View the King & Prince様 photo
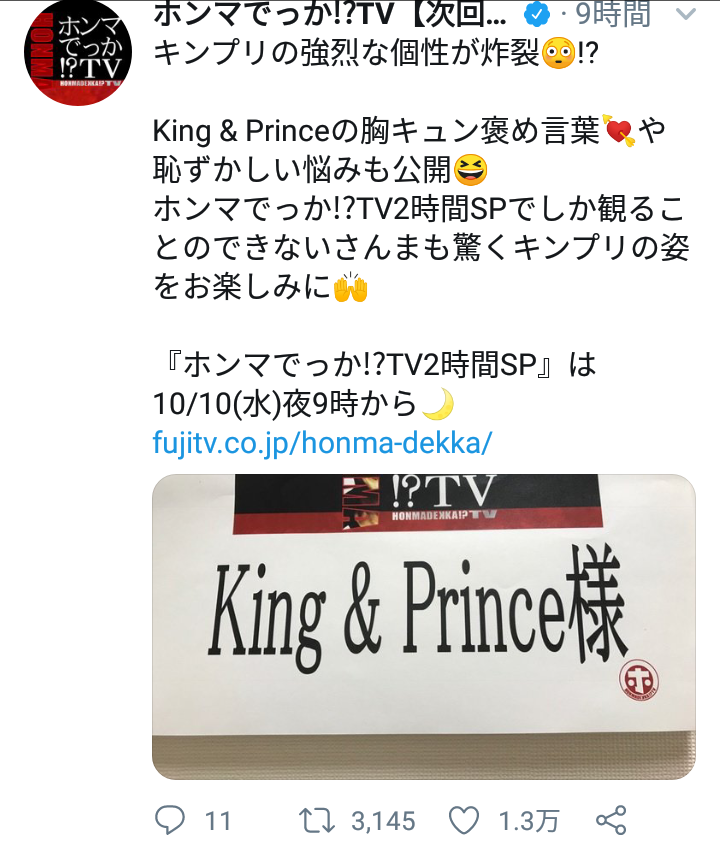720x843 pixels. coord(424,627)
